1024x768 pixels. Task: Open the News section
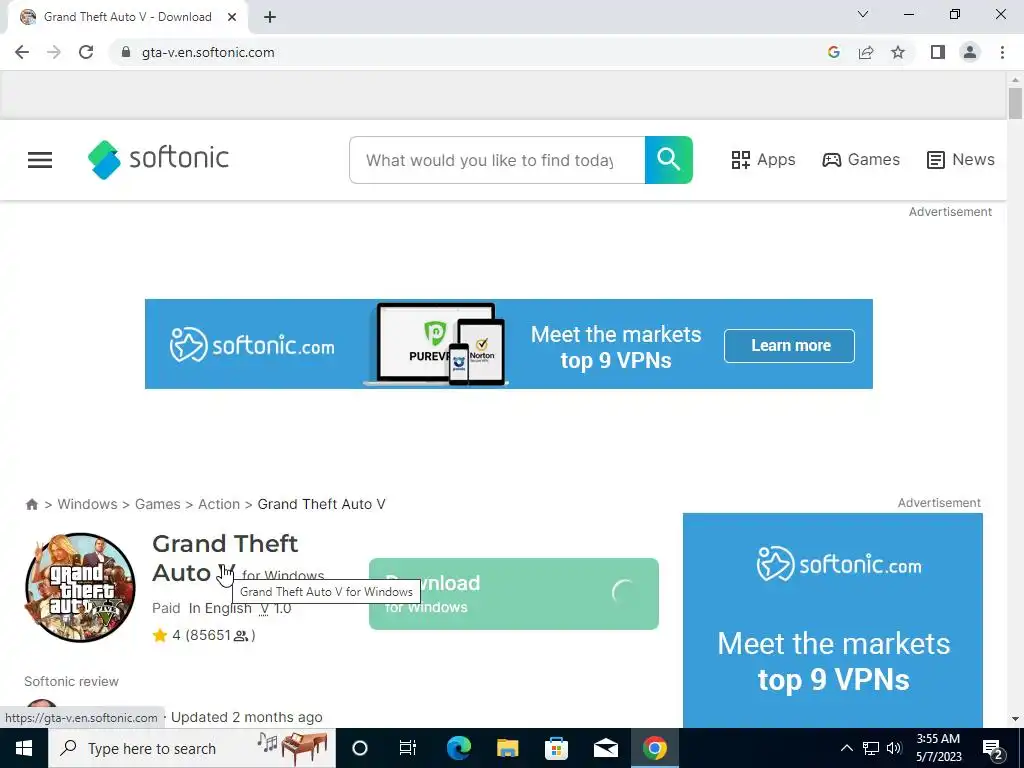[x=961, y=159]
